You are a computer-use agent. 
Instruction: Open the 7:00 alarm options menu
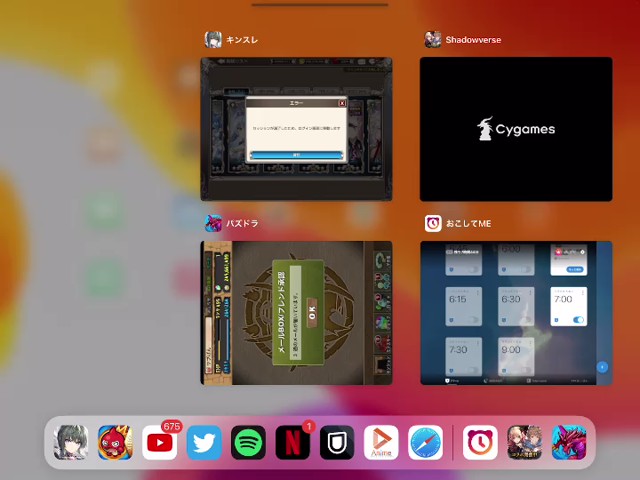583,293
